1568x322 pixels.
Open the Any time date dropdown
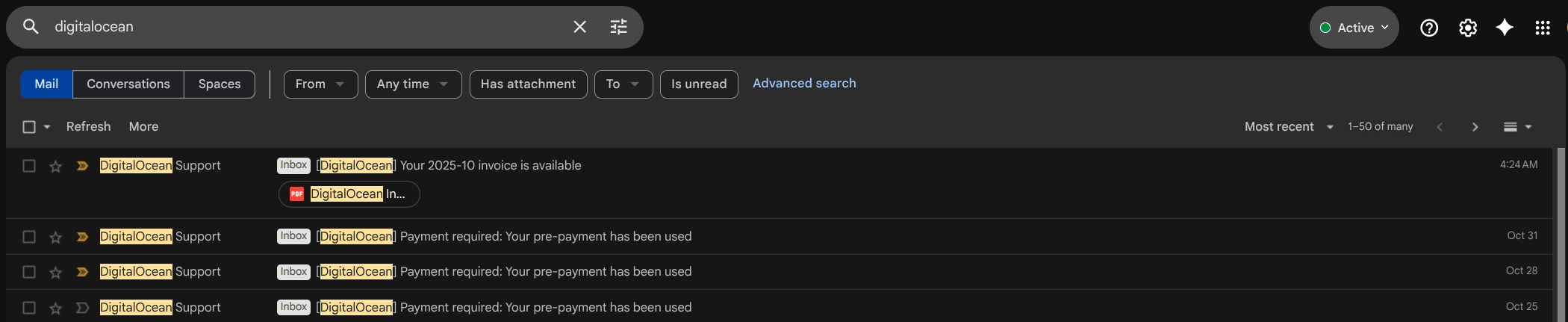tap(413, 84)
